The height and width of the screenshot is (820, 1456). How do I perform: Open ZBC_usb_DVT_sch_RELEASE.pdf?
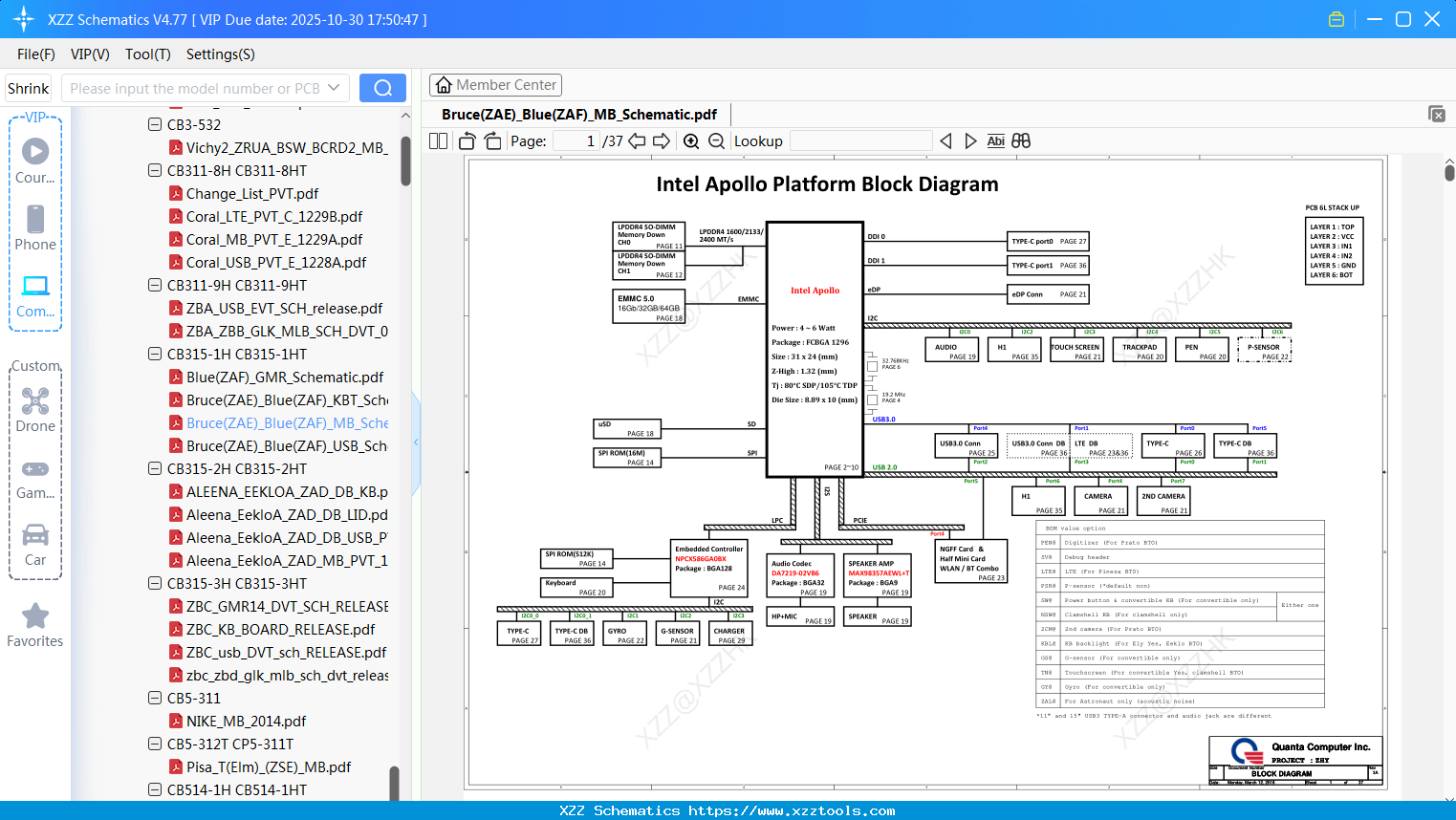tap(287, 652)
